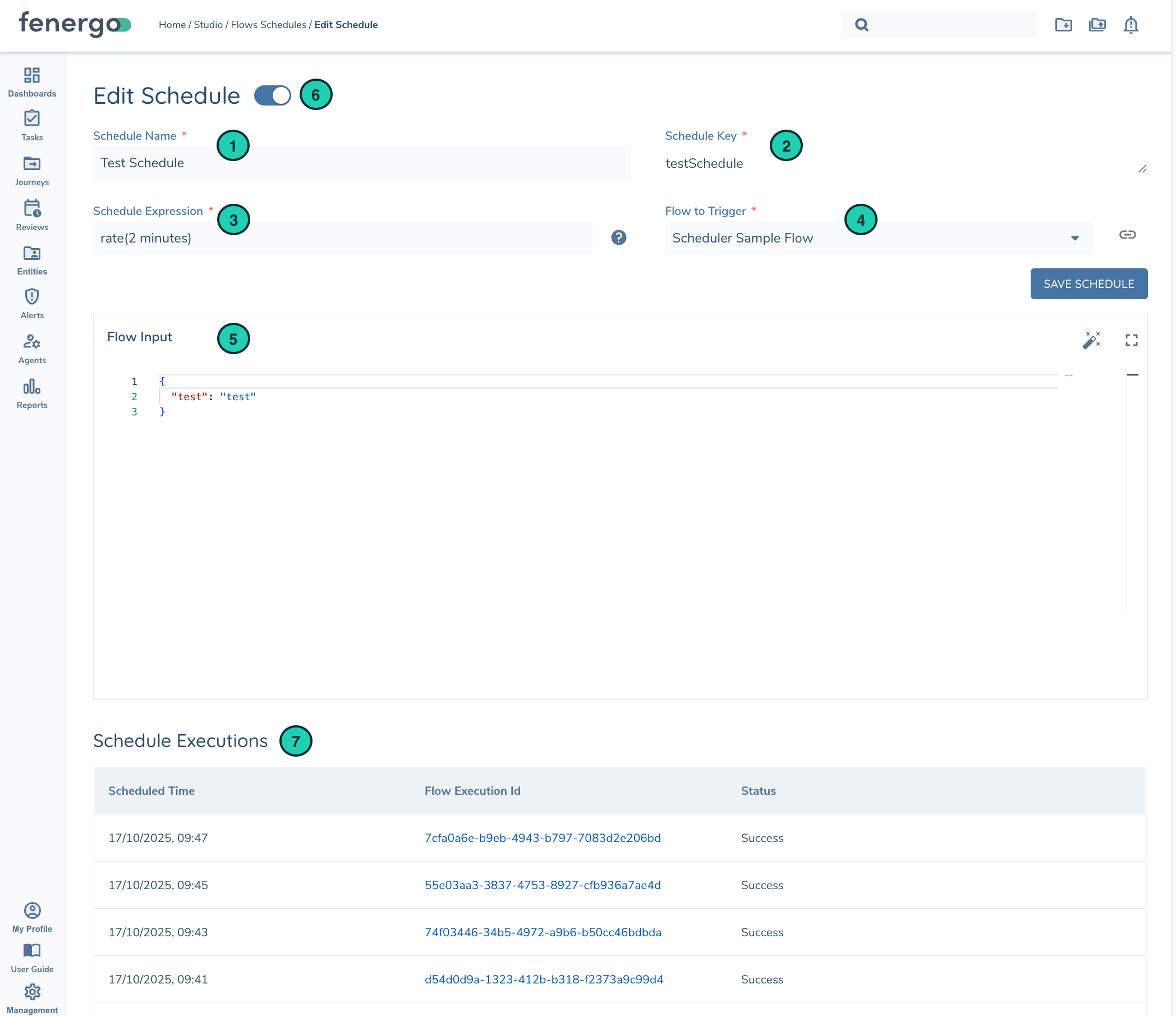The width and height of the screenshot is (1176, 1016).
Task: Click the new folder plus icon
Action: pos(1063,25)
